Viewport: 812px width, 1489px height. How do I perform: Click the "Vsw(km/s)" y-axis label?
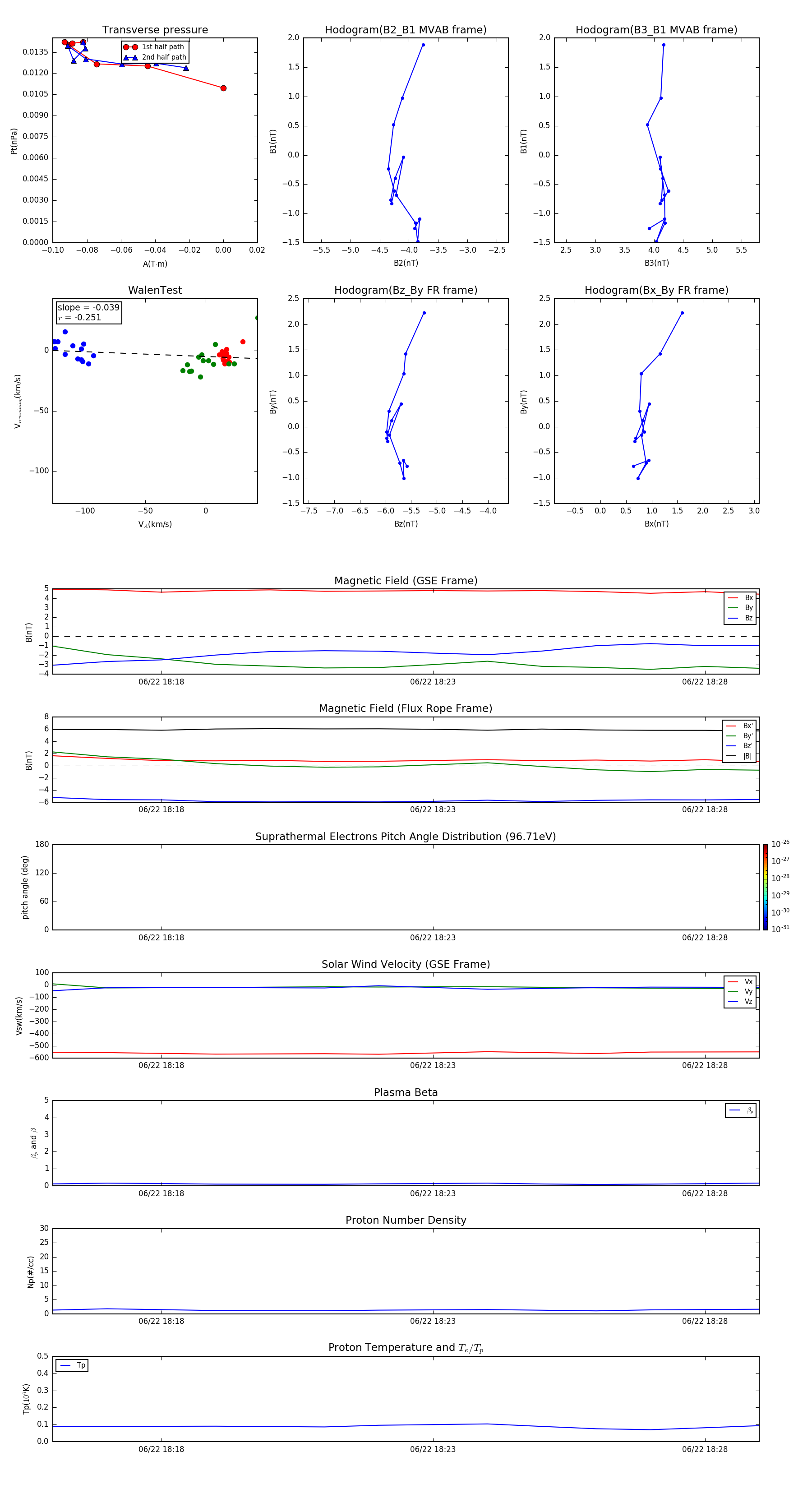coord(19,1016)
